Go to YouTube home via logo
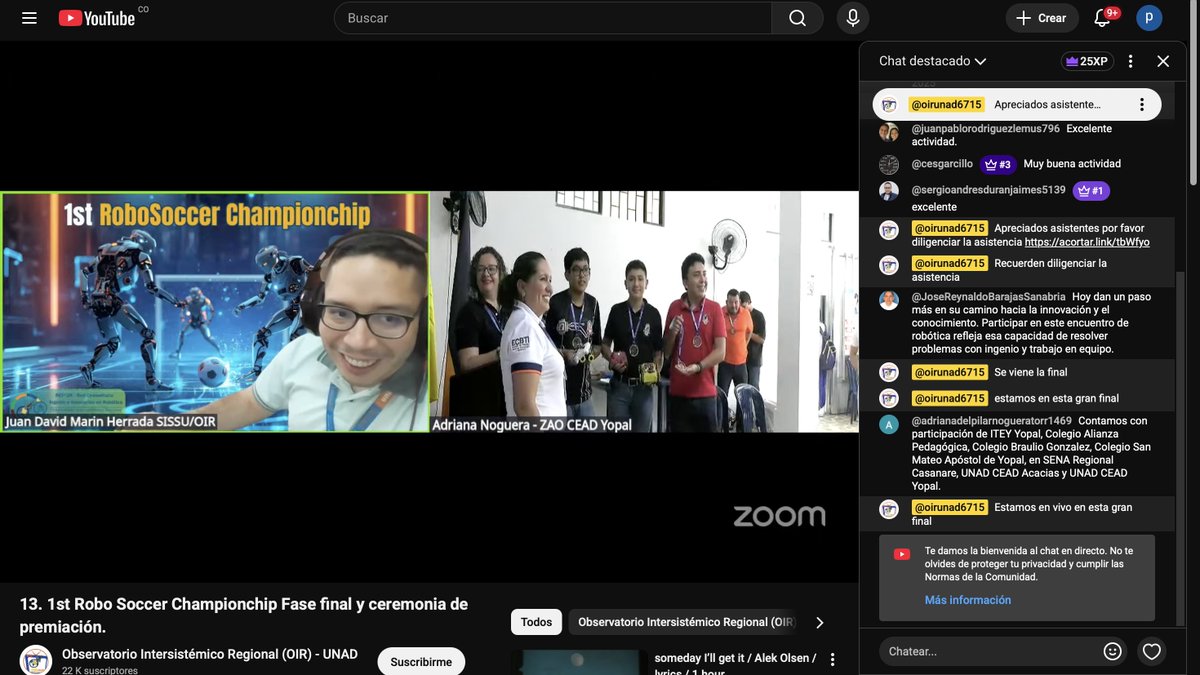The width and height of the screenshot is (1200, 675). (x=97, y=18)
